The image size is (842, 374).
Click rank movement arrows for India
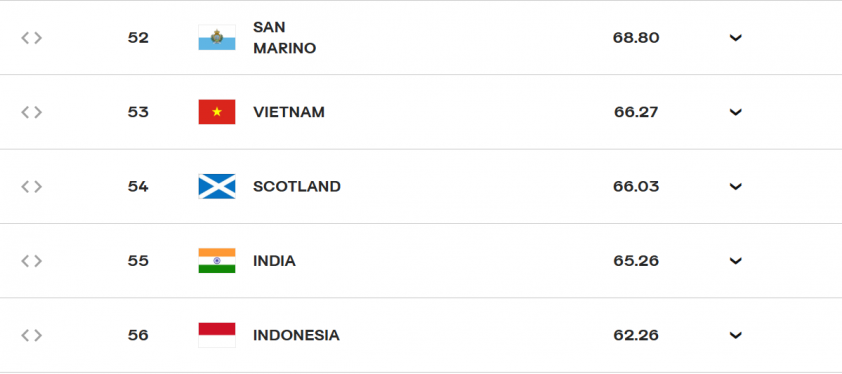pyautogui.click(x=31, y=261)
